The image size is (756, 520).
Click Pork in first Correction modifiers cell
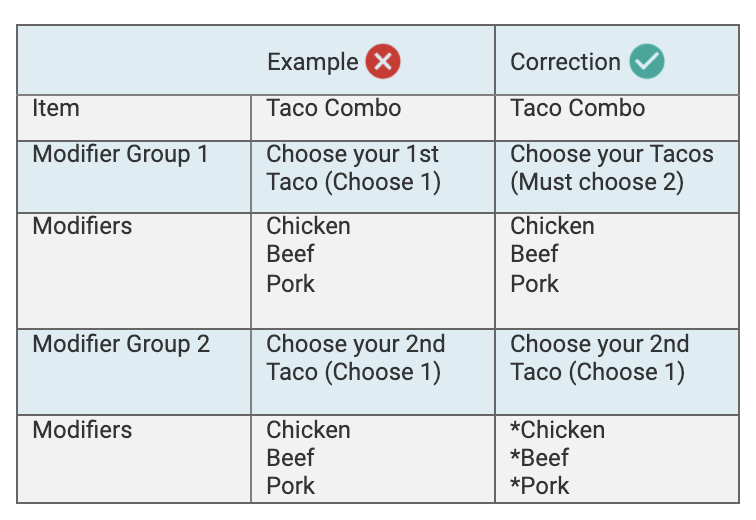click(x=534, y=284)
